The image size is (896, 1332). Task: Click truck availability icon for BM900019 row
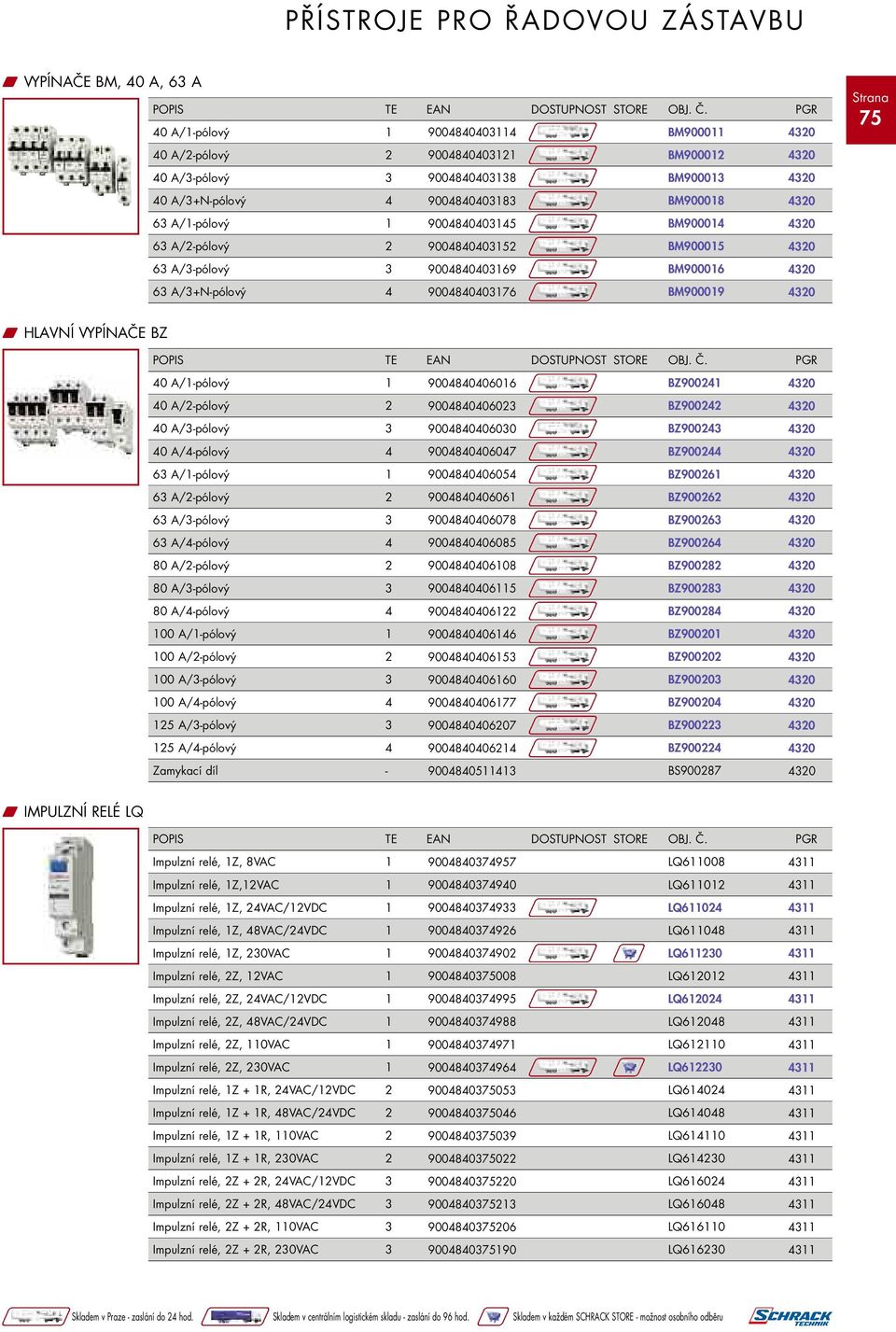pyautogui.click(x=563, y=292)
